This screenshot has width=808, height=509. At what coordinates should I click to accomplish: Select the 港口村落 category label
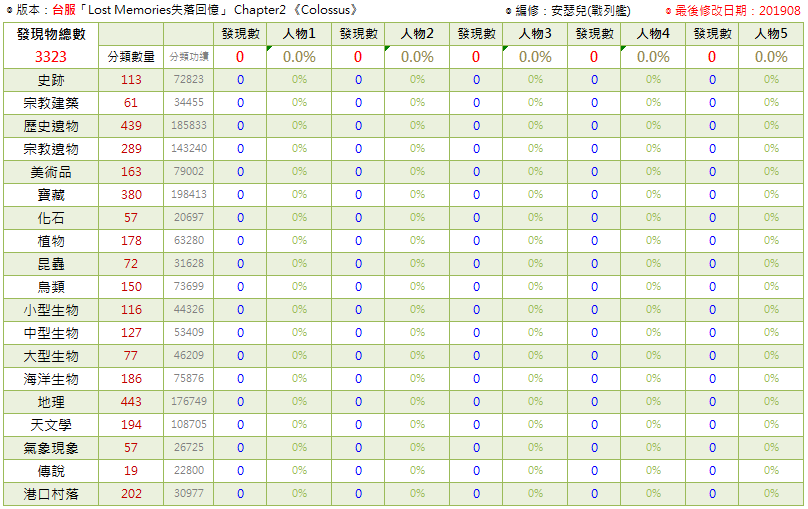click(x=50, y=494)
